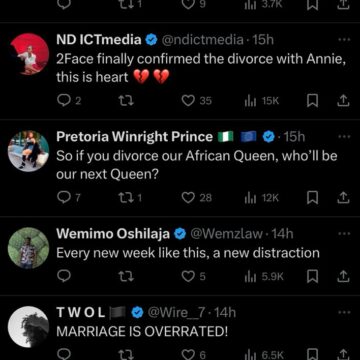
Task: Reply to ND ICTmedia's divorce tweet
Action: coord(69,101)
